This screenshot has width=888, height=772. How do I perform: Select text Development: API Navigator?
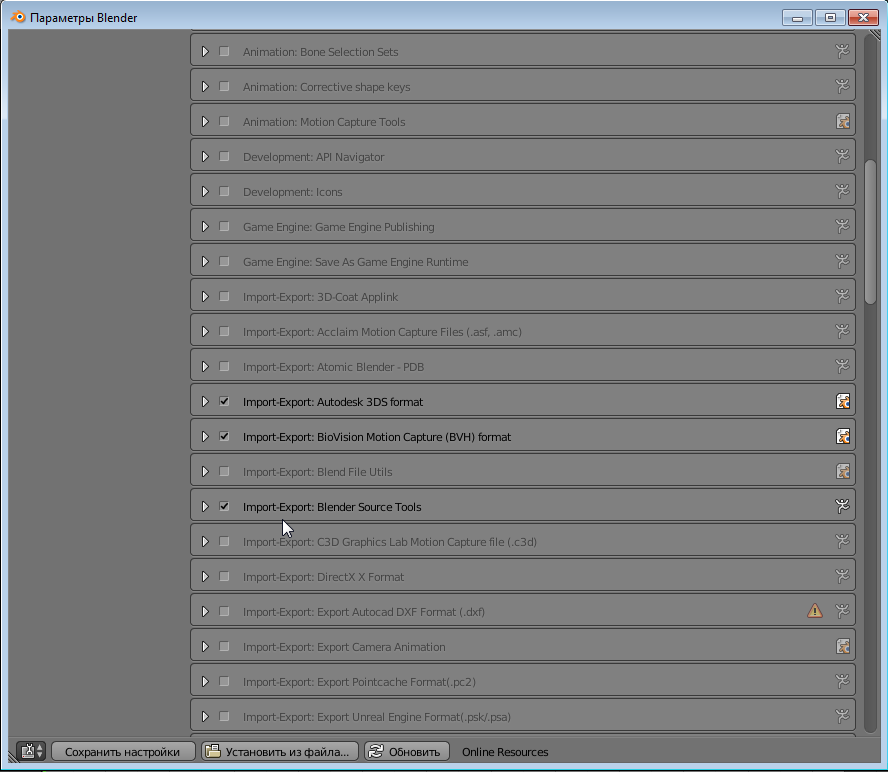(x=313, y=157)
